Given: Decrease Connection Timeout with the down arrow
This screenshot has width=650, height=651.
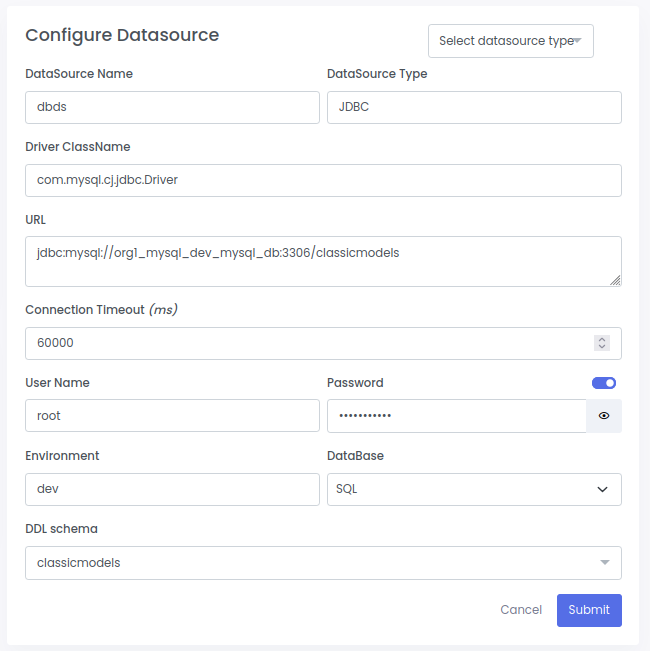Looking at the screenshot, I should tap(602, 347).
